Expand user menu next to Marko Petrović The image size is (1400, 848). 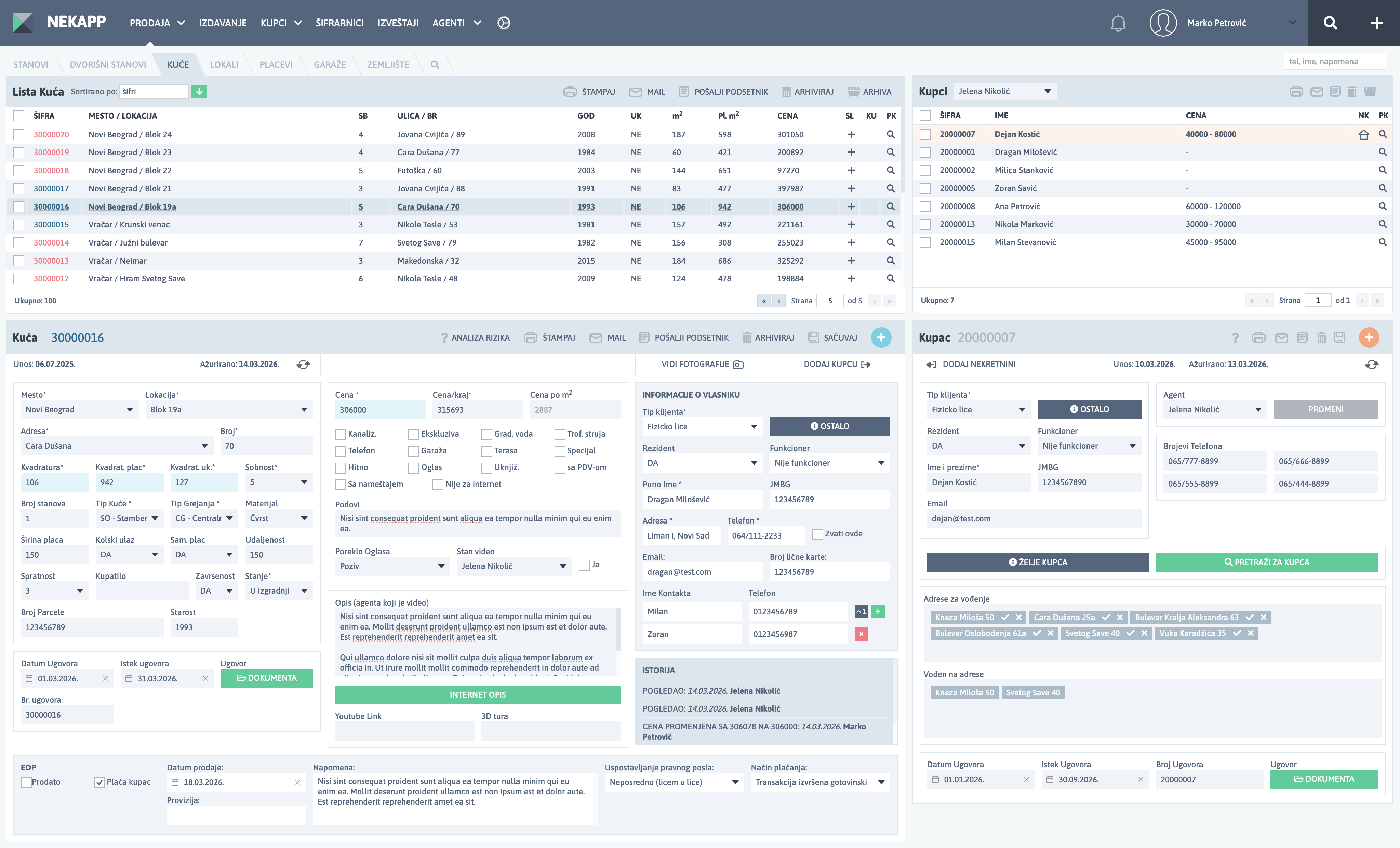coord(1293,23)
